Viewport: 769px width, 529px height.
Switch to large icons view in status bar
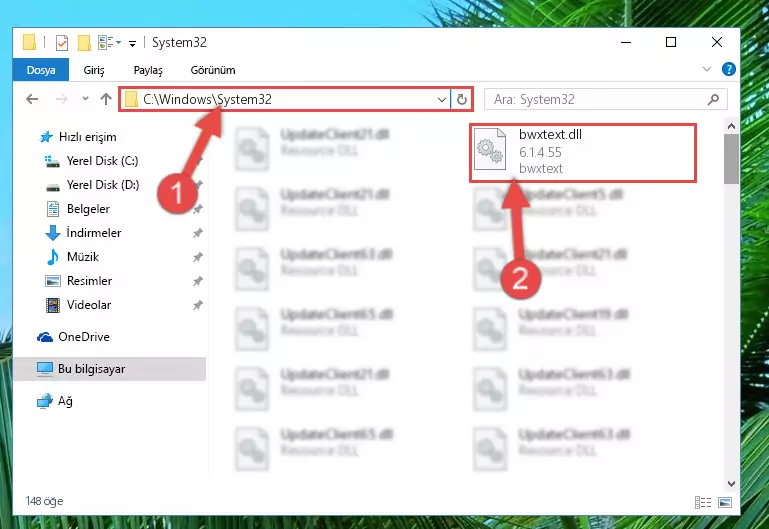[x=725, y=503]
